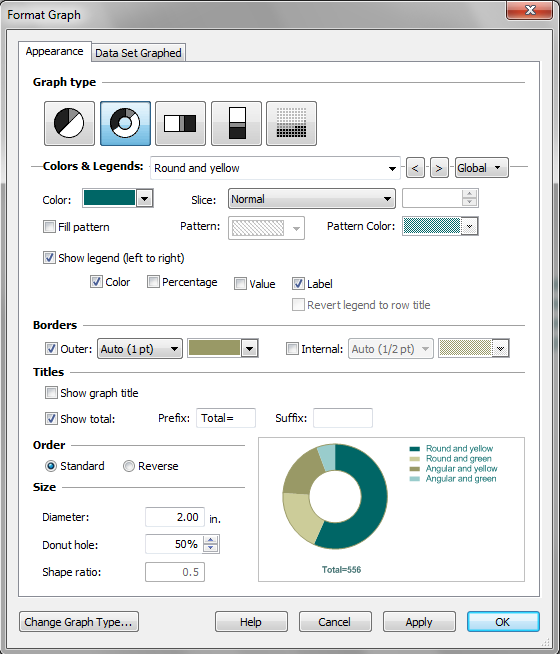Image resolution: width=560 pixels, height=654 pixels.
Task: Open the Slice Normal dropdown
Action: [x=312, y=199]
